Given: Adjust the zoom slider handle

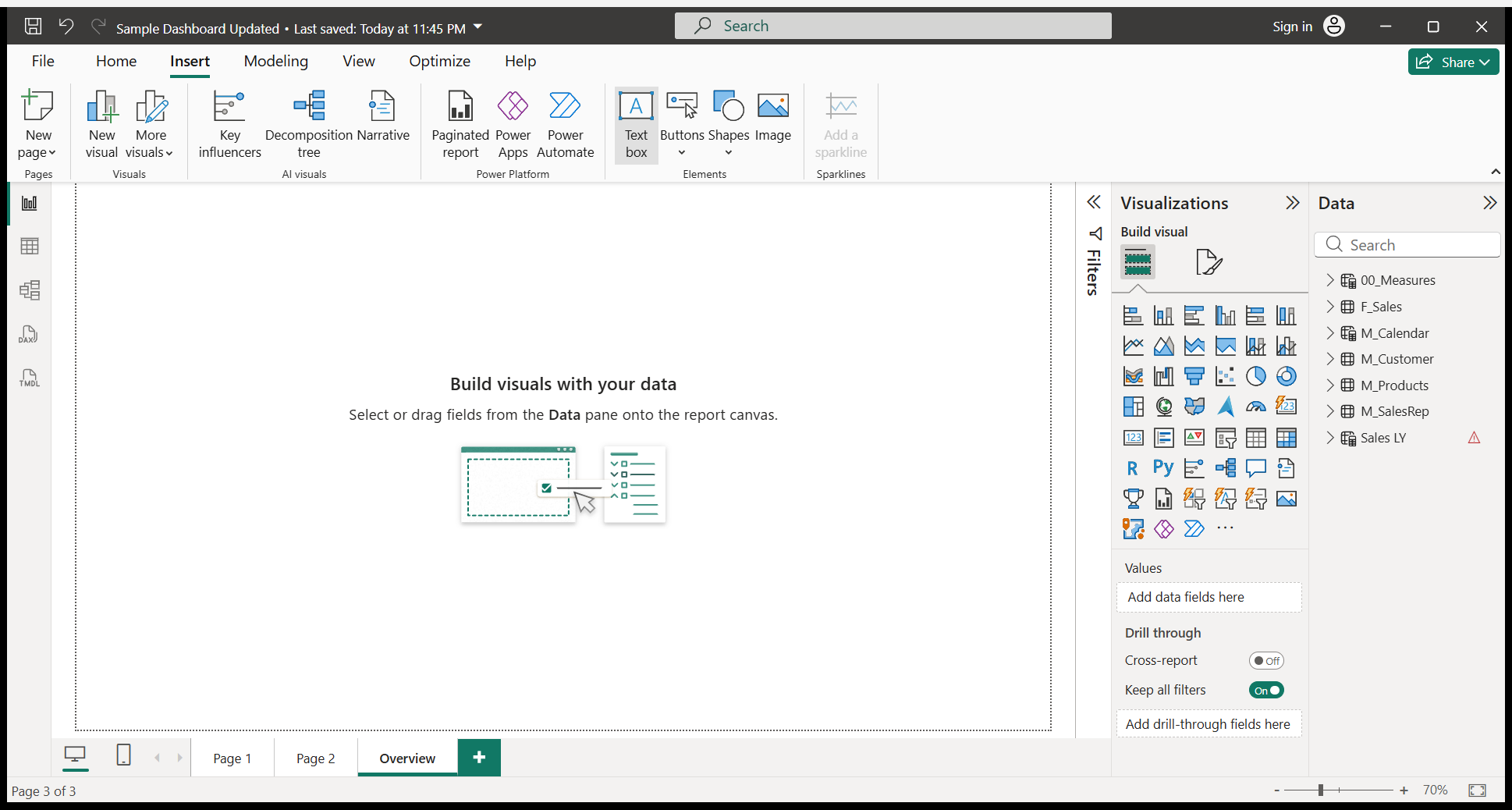Looking at the screenshot, I should (1321, 790).
